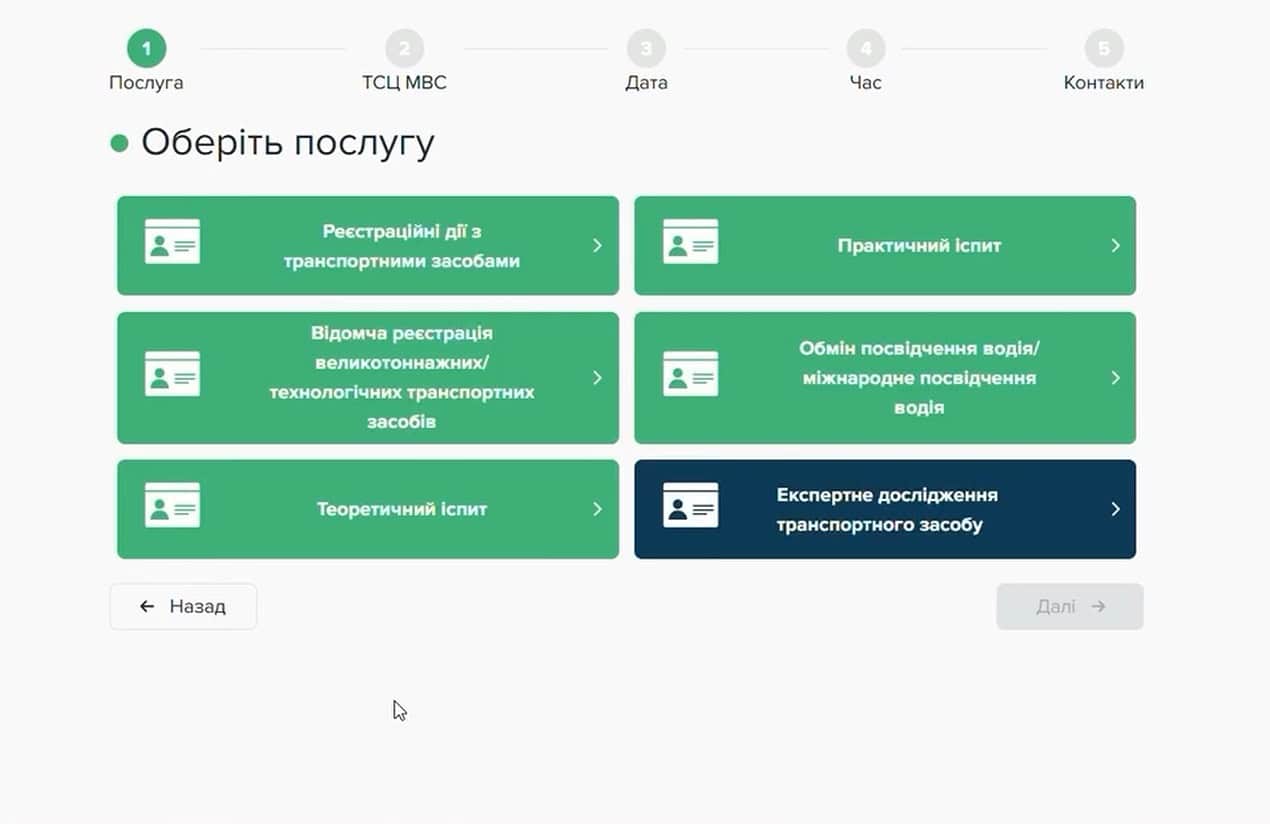The width and height of the screenshot is (1270, 824).
Task: Select Обмін посвідчення водія/міжнародне посвідчення
Action: [885, 378]
